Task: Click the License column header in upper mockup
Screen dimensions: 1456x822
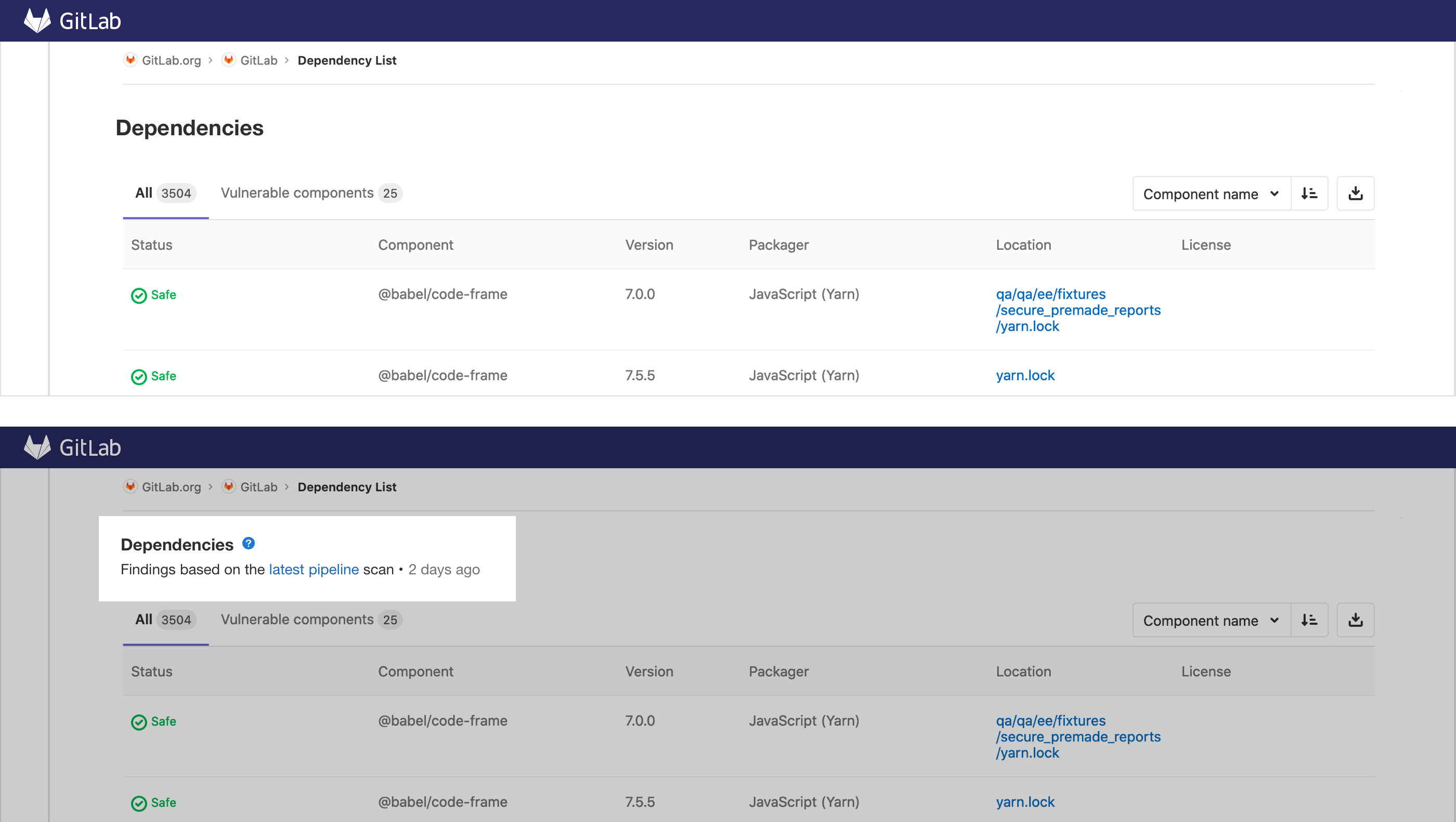Action: point(1205,245)
